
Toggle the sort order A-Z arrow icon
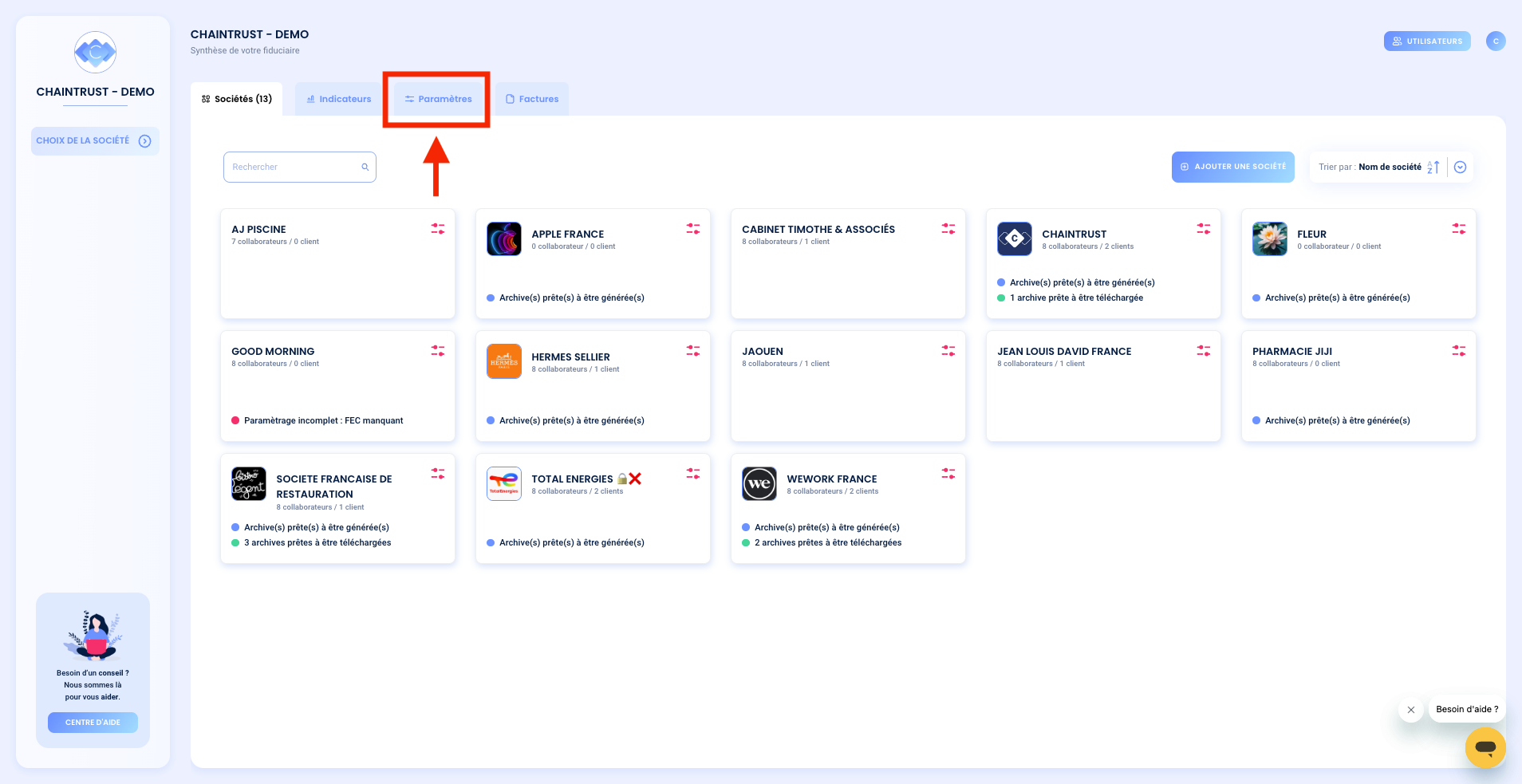pyautogui.click(x=1433, y=167)
